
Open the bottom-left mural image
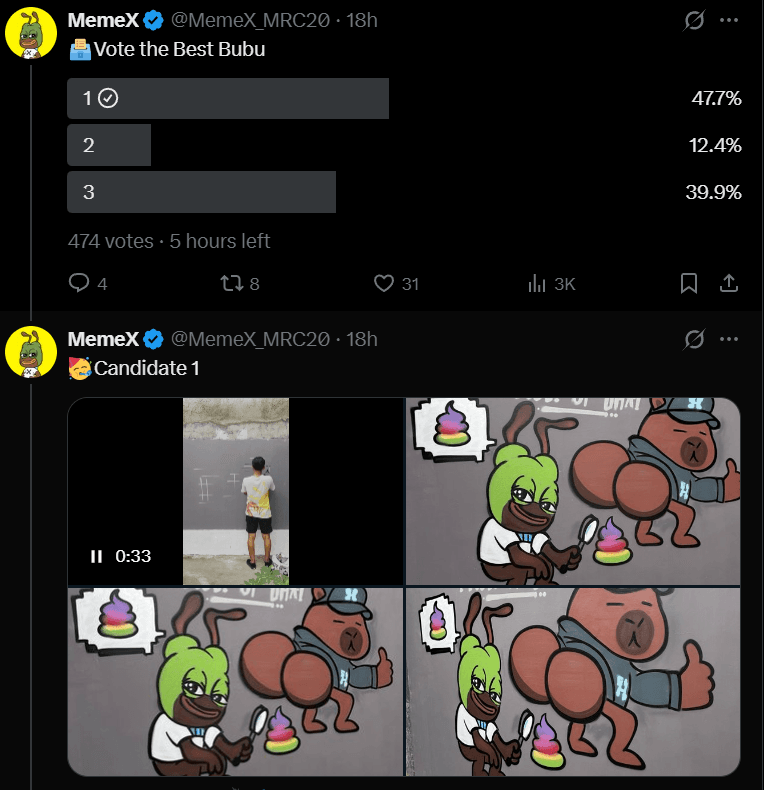235,682
